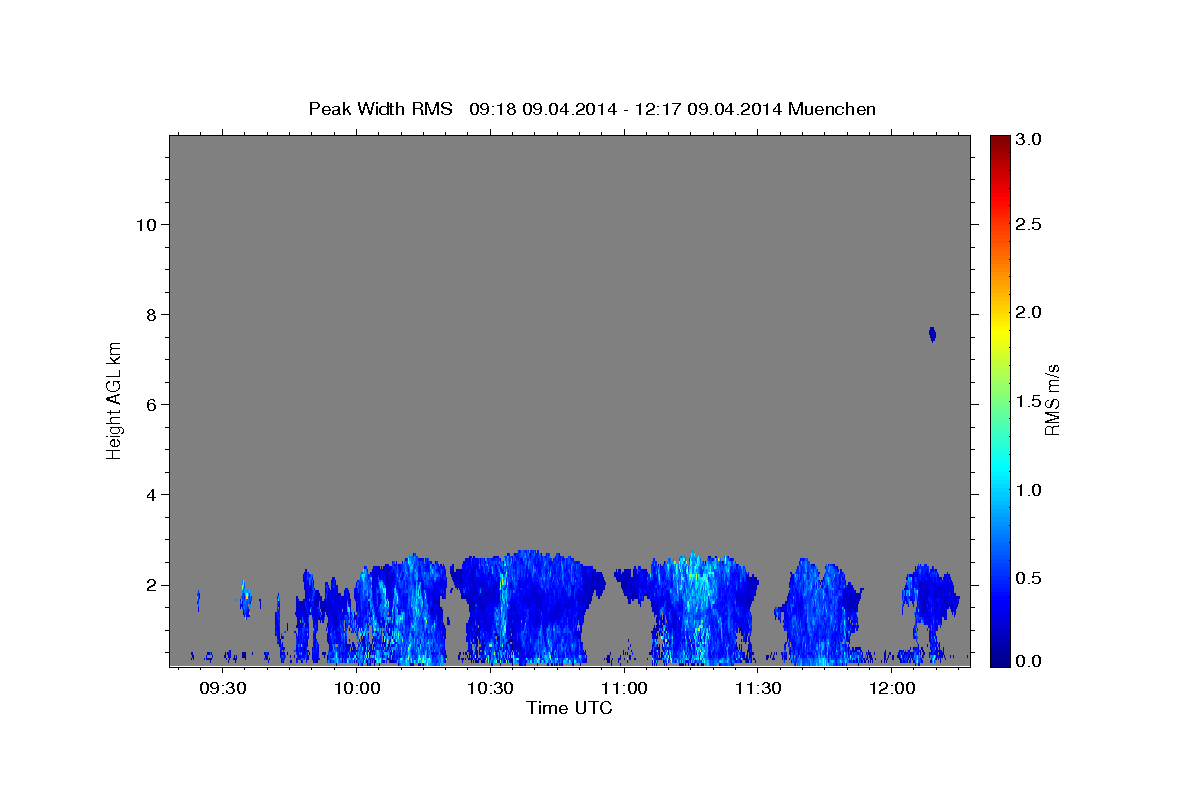Click the cloud feature around 10:40 UTC

[x=527, y=608]
